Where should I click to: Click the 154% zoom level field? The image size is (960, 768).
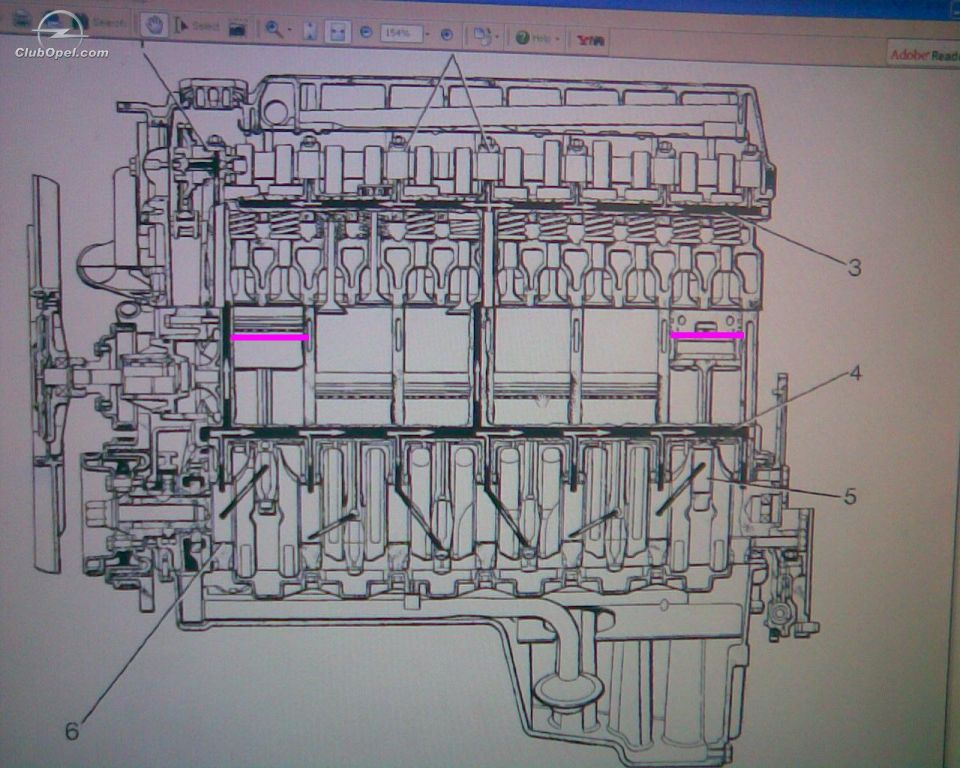click(x=401, y=33)
